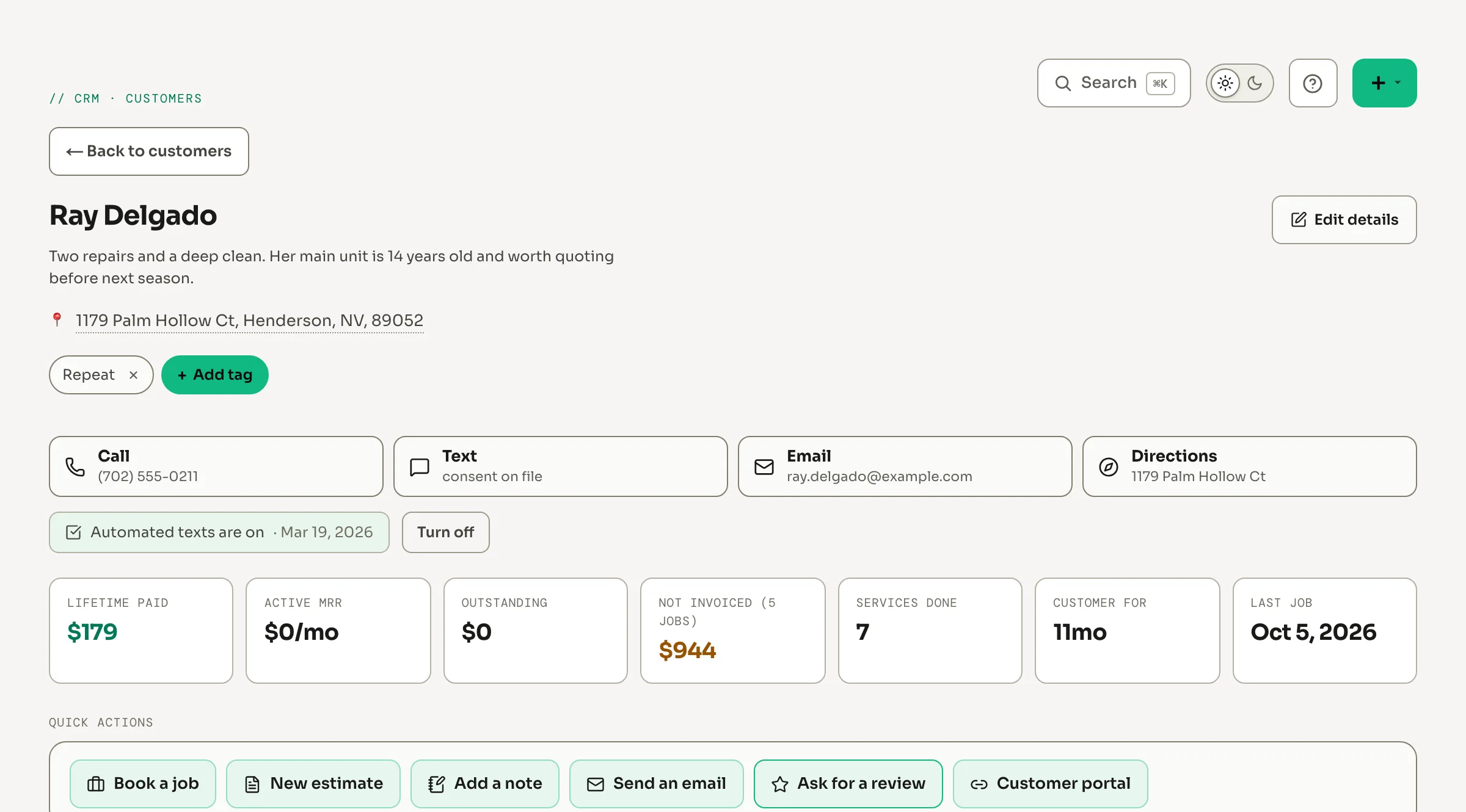Viewport: 1466px width, 812px height.
Task: Click the CUSTOMERS breadcrumb
Action: 164,99
